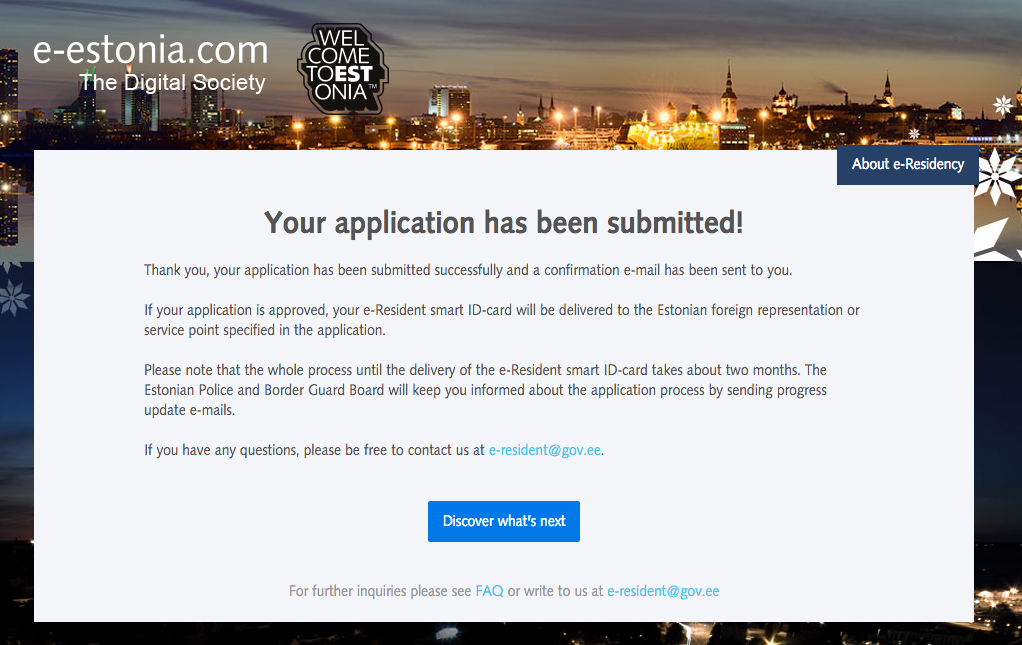
Task: Open the FAQ link in the footer
Action: (489, 591)
